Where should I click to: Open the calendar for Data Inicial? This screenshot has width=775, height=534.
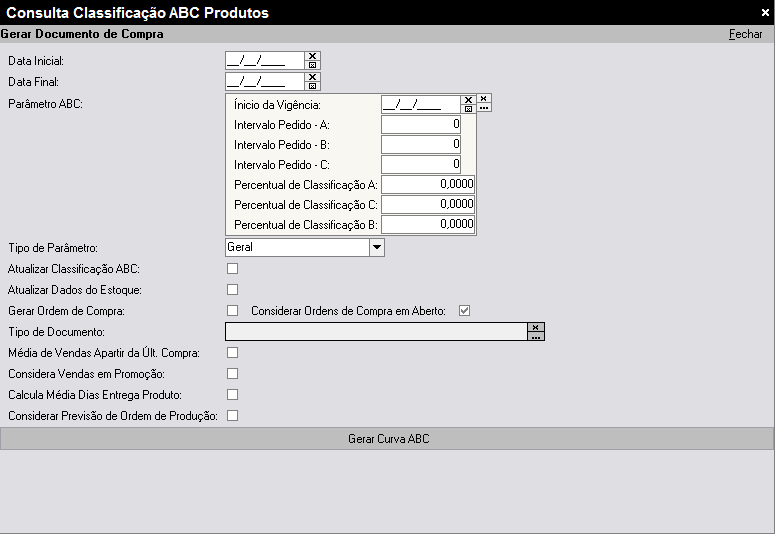[312, 65]
